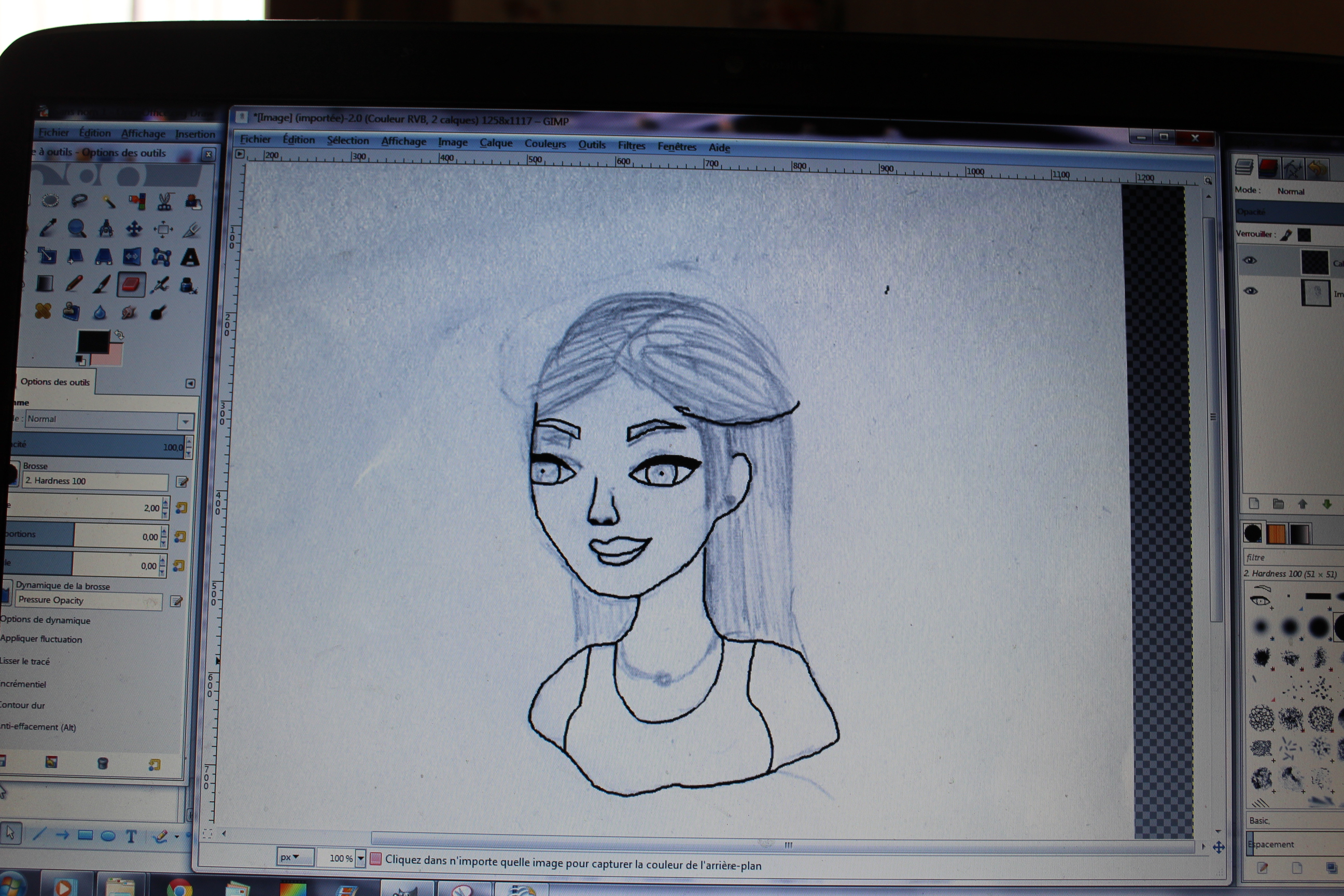Select the Clone stamp tool

click(x=72, y=312)
